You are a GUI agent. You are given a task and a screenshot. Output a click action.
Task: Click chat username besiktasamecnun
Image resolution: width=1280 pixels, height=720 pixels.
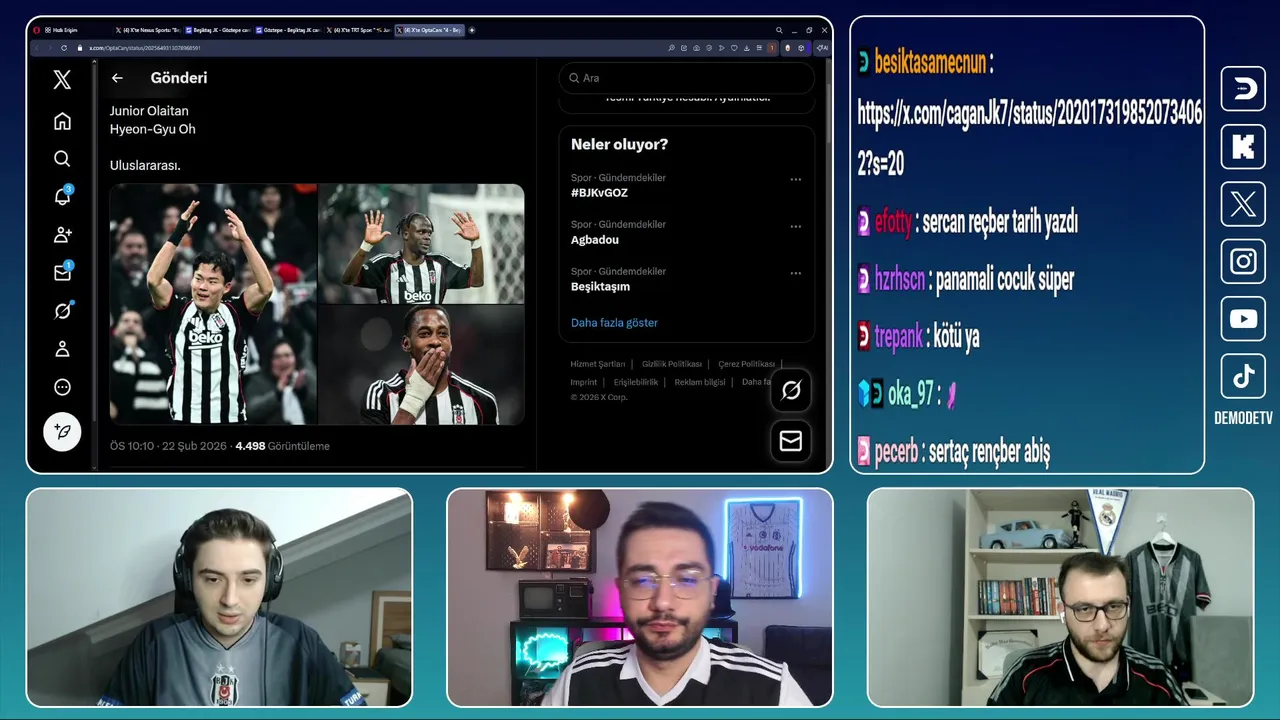[x=930, y=63]
